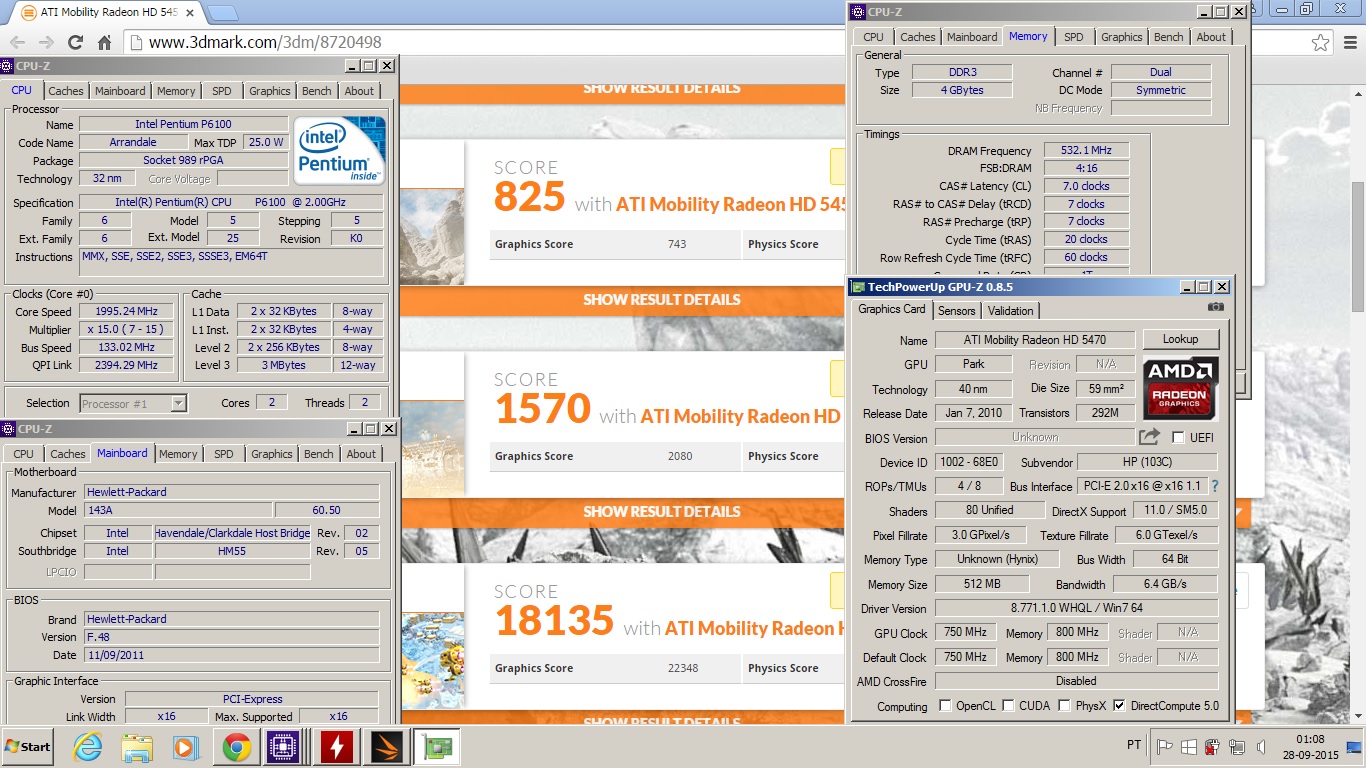The width and height of the screenshot is (1366, 768).
Task: Go back in Chrome browser
Action: (x=17, y=42)
